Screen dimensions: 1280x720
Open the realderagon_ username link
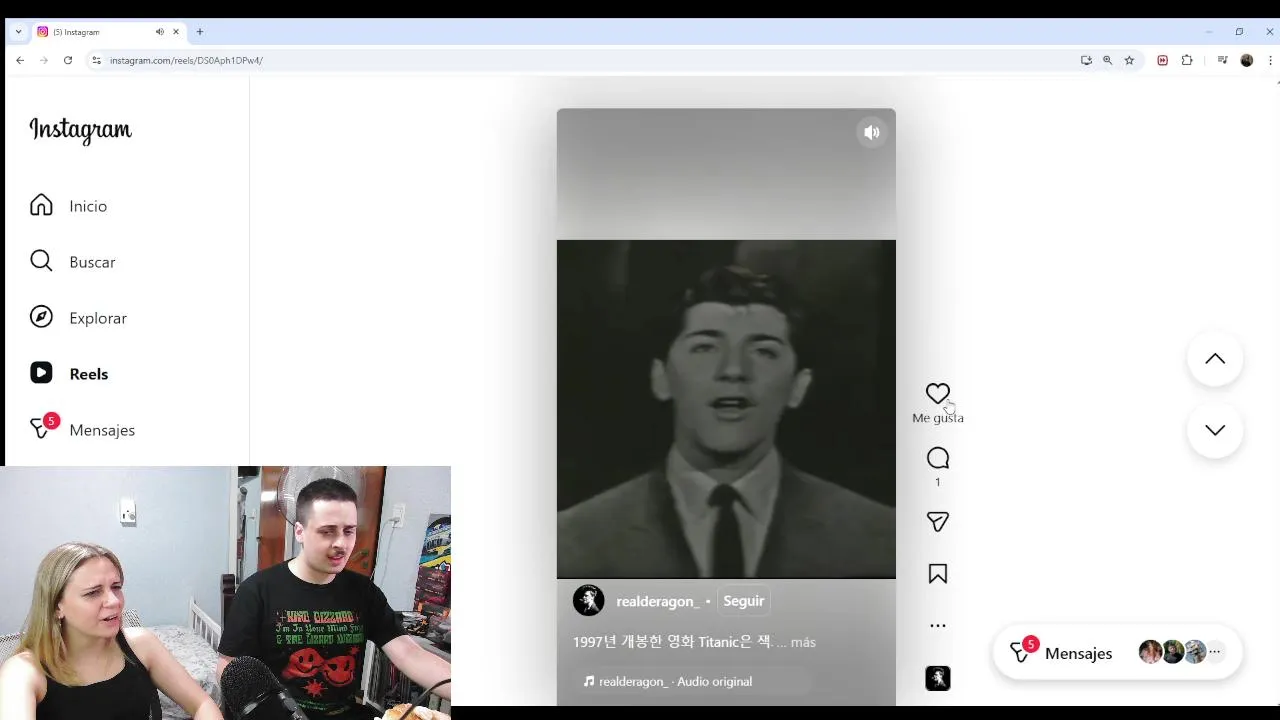pos(657,601)
